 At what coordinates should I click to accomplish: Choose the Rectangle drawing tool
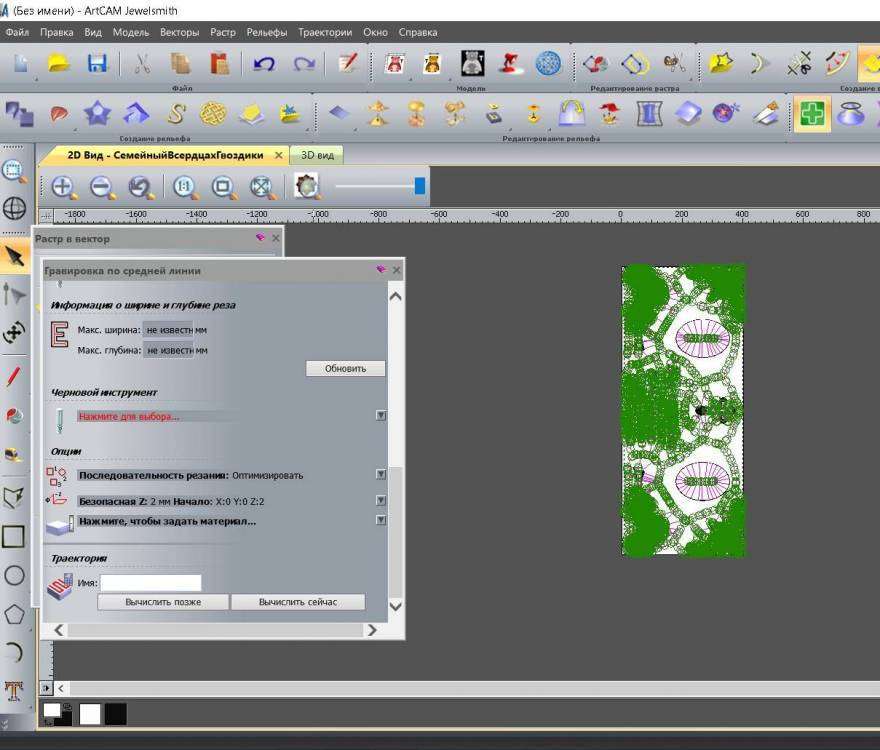14,537
